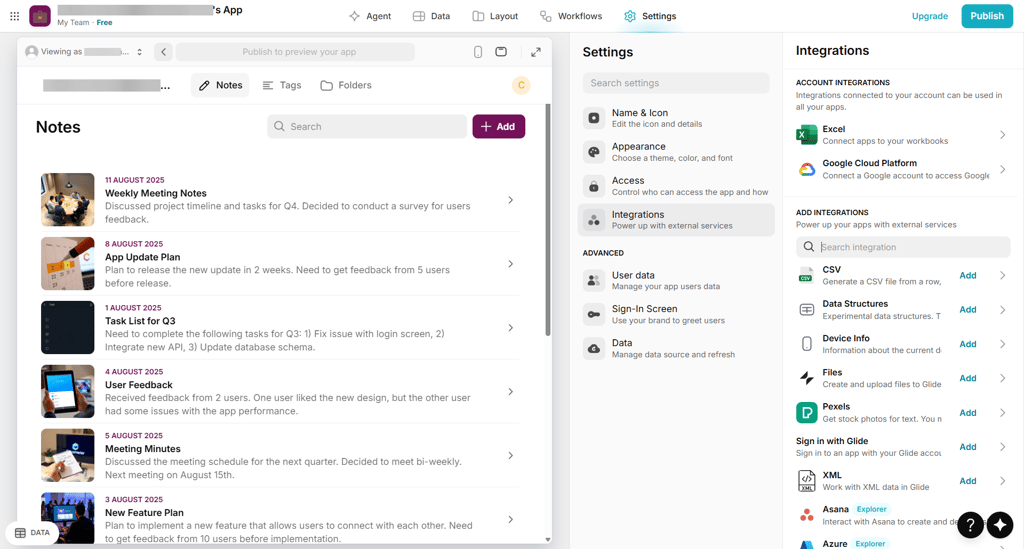Open the Data tab in top navigation

pos(432,16)
